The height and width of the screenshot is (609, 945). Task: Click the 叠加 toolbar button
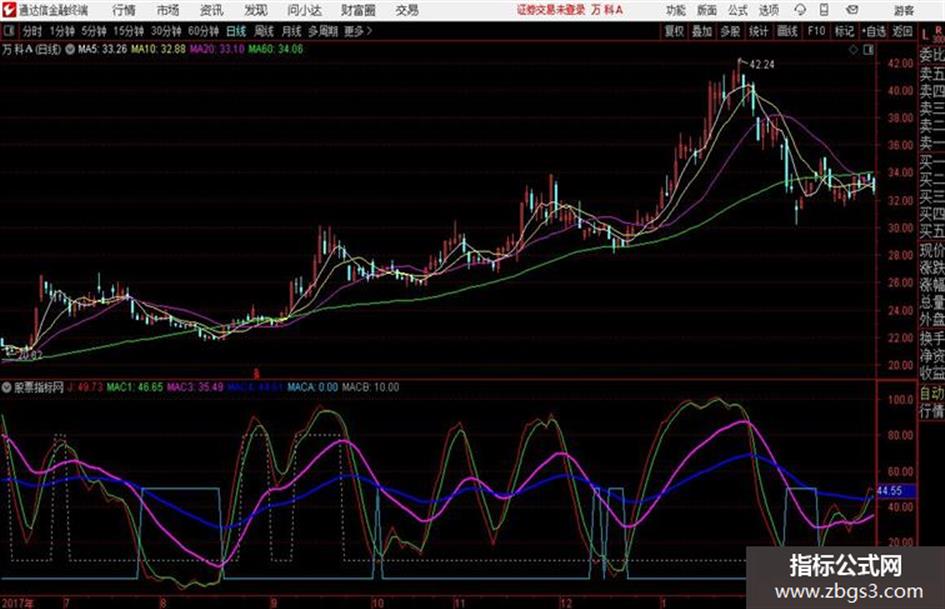click(702, 31)
